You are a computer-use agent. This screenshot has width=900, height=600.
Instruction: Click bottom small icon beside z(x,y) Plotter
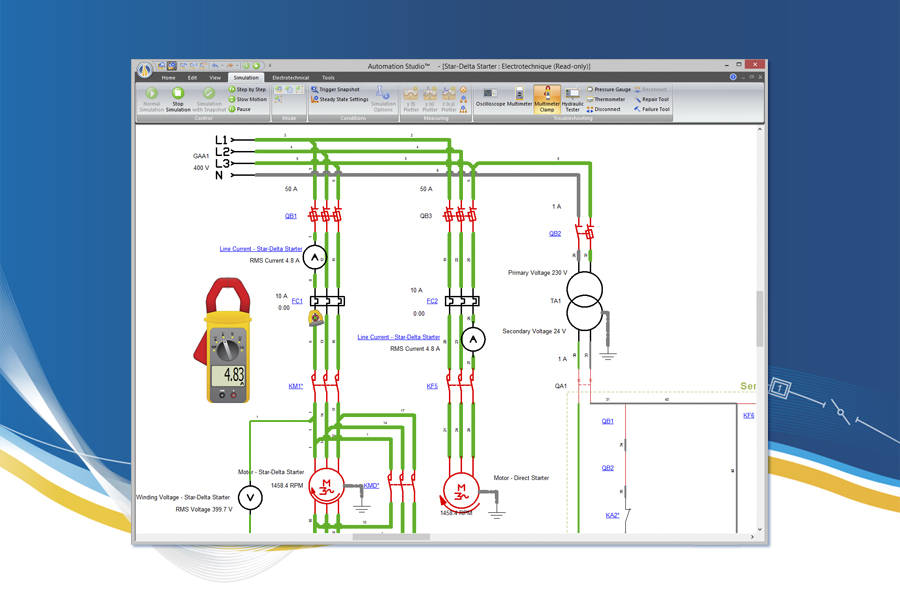[x=463, y=109]
